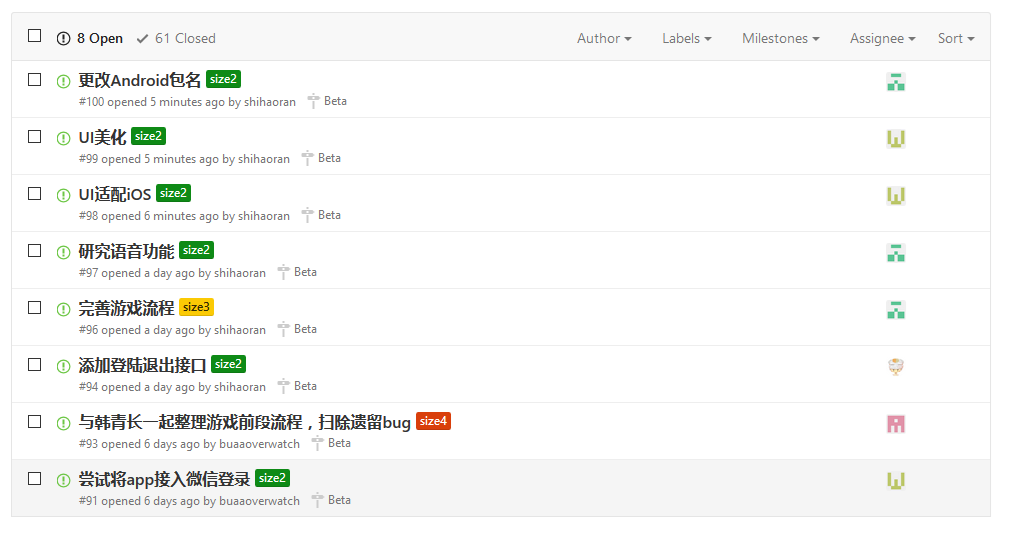The width and height of the screenshot is (1009, 535).
Task: Tick the checkbox for issue 完善游戏流程
Action: (35, 308)
